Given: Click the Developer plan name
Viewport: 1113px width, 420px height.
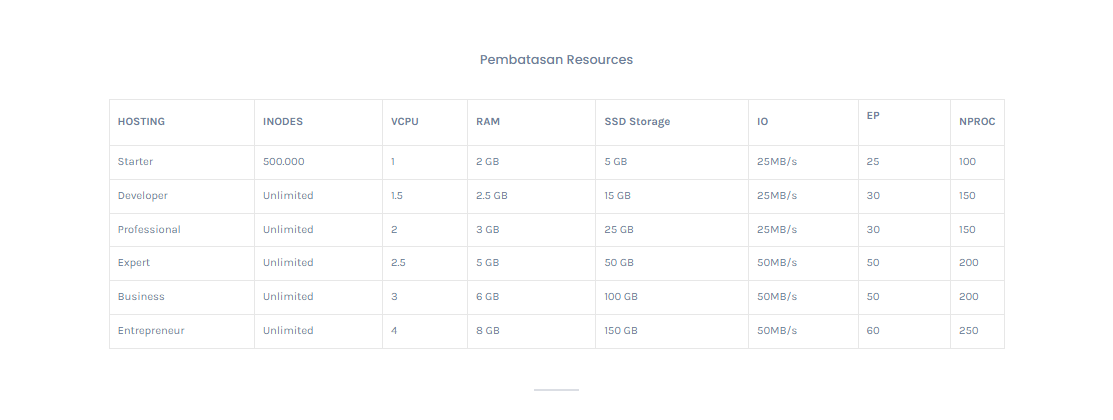Looking at the screenshot, I should pos(142,196).
